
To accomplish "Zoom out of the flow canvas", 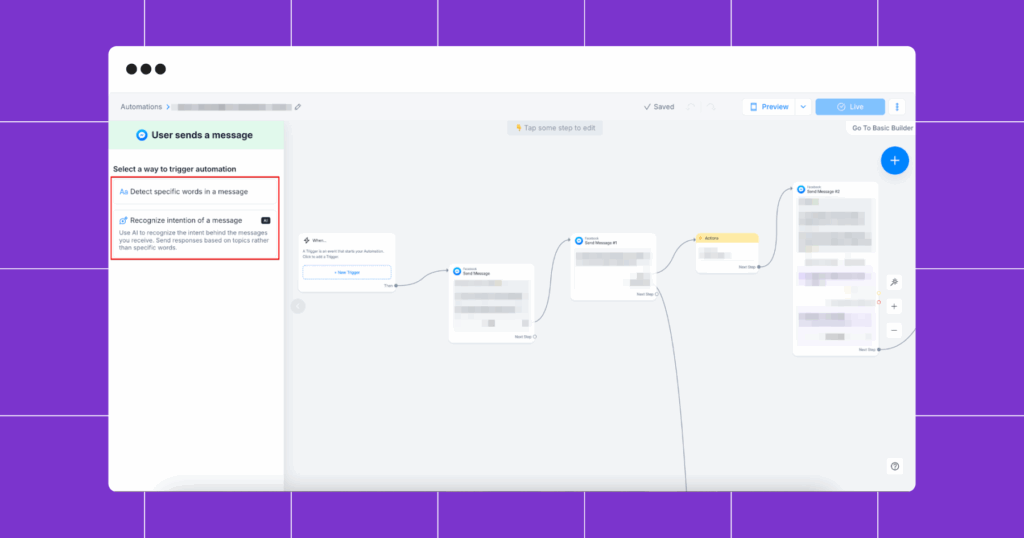I will click(894, 330).
